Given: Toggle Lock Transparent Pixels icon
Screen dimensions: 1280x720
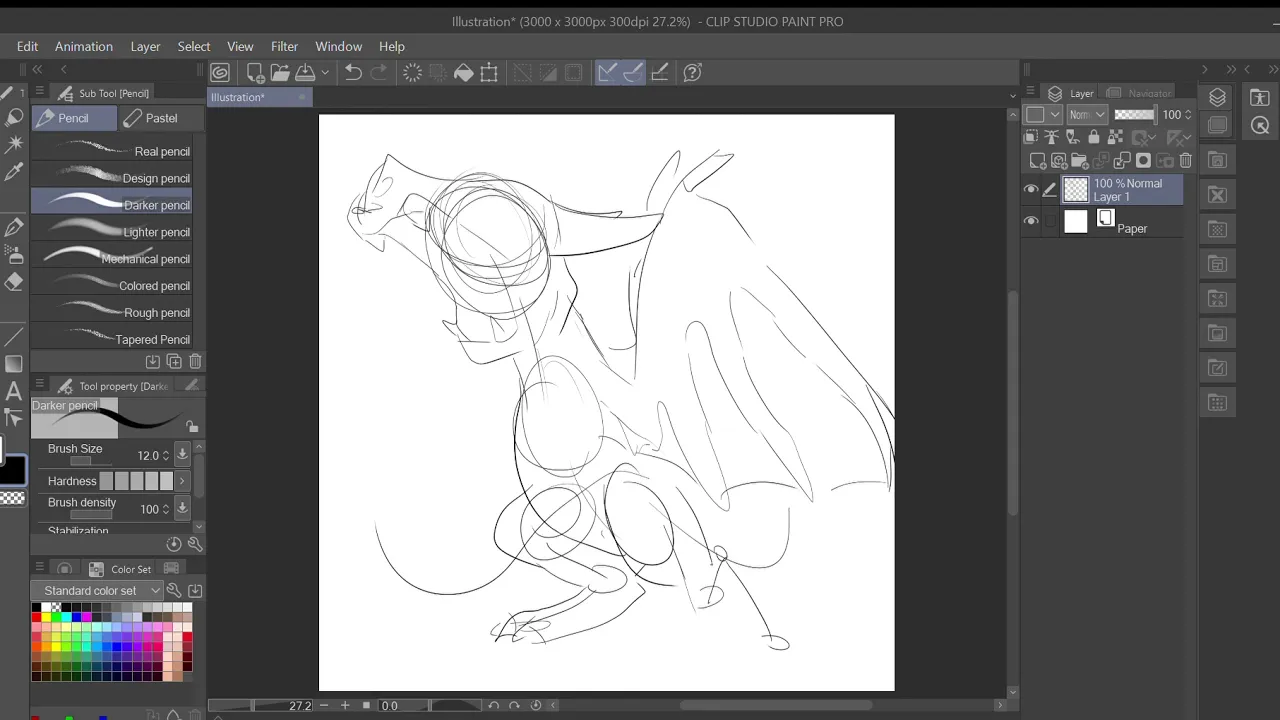Looking at the screenshot, I should coord(1113,137).
